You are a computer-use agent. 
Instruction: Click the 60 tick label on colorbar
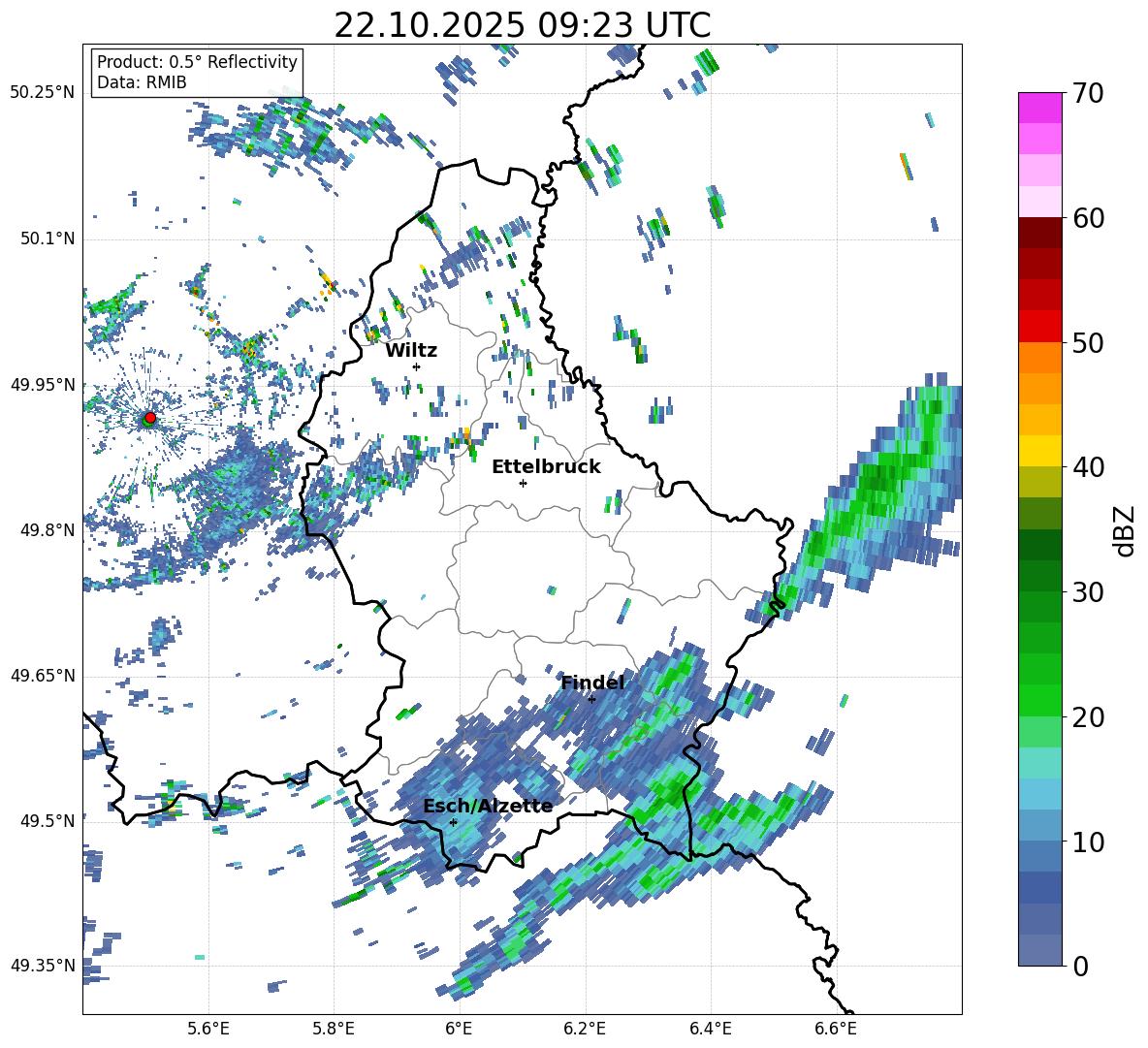[x=1088, y=218]
